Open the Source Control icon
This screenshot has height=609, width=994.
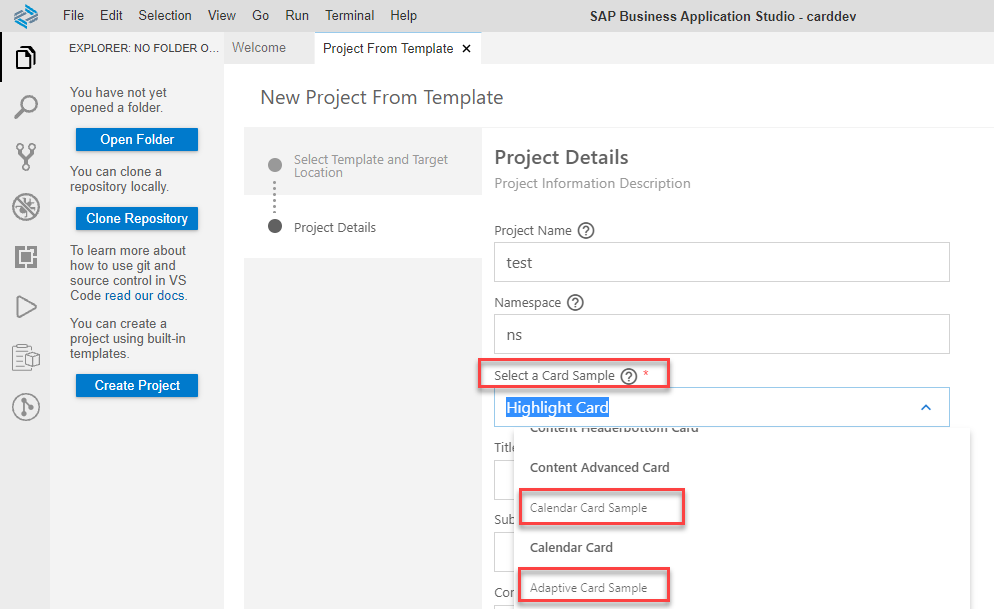pos(25,157)
